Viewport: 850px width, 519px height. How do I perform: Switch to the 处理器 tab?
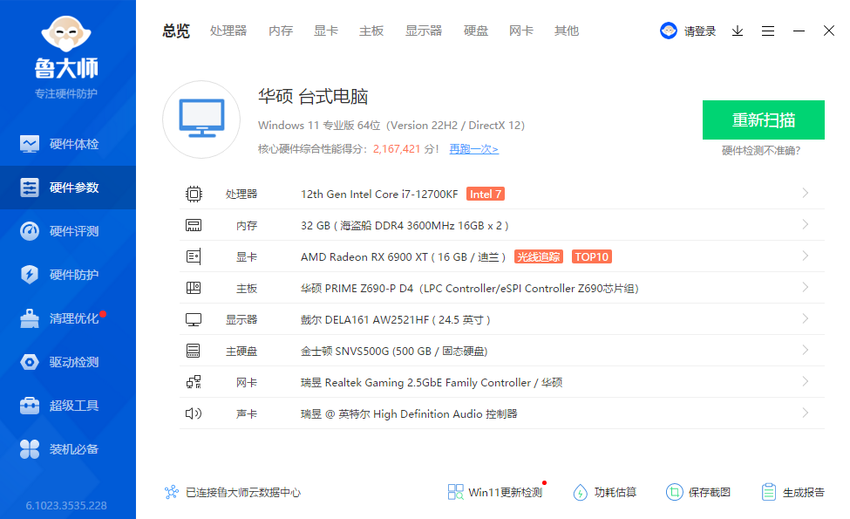(228, 31)
